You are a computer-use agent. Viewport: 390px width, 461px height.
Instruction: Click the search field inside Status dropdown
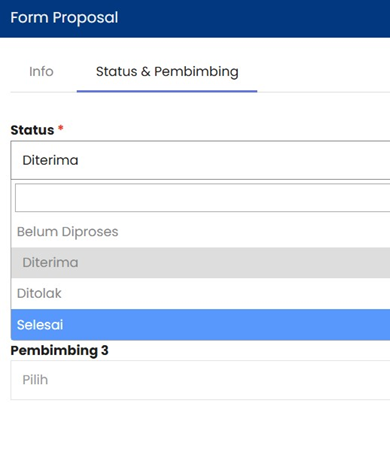click(202, 198)
